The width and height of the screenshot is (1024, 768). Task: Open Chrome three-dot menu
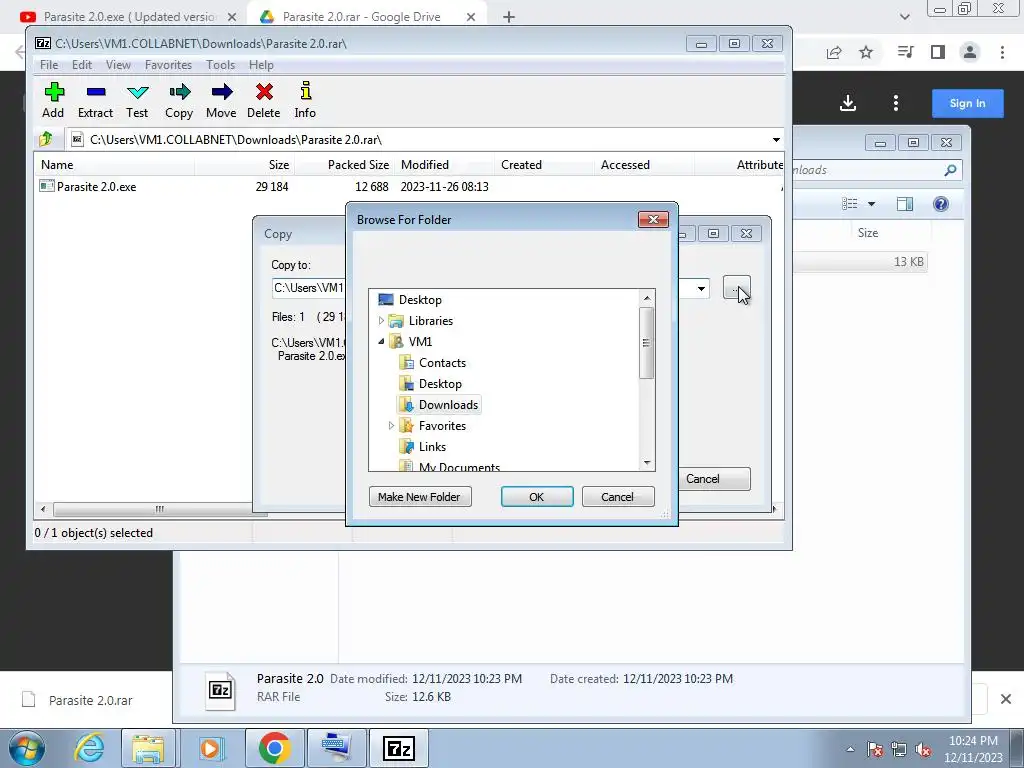click(1002, 52)
